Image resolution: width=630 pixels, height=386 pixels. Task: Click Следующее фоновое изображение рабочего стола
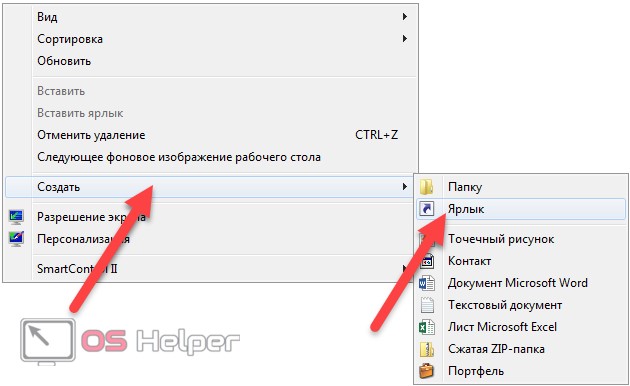click(x=210, y=157)
